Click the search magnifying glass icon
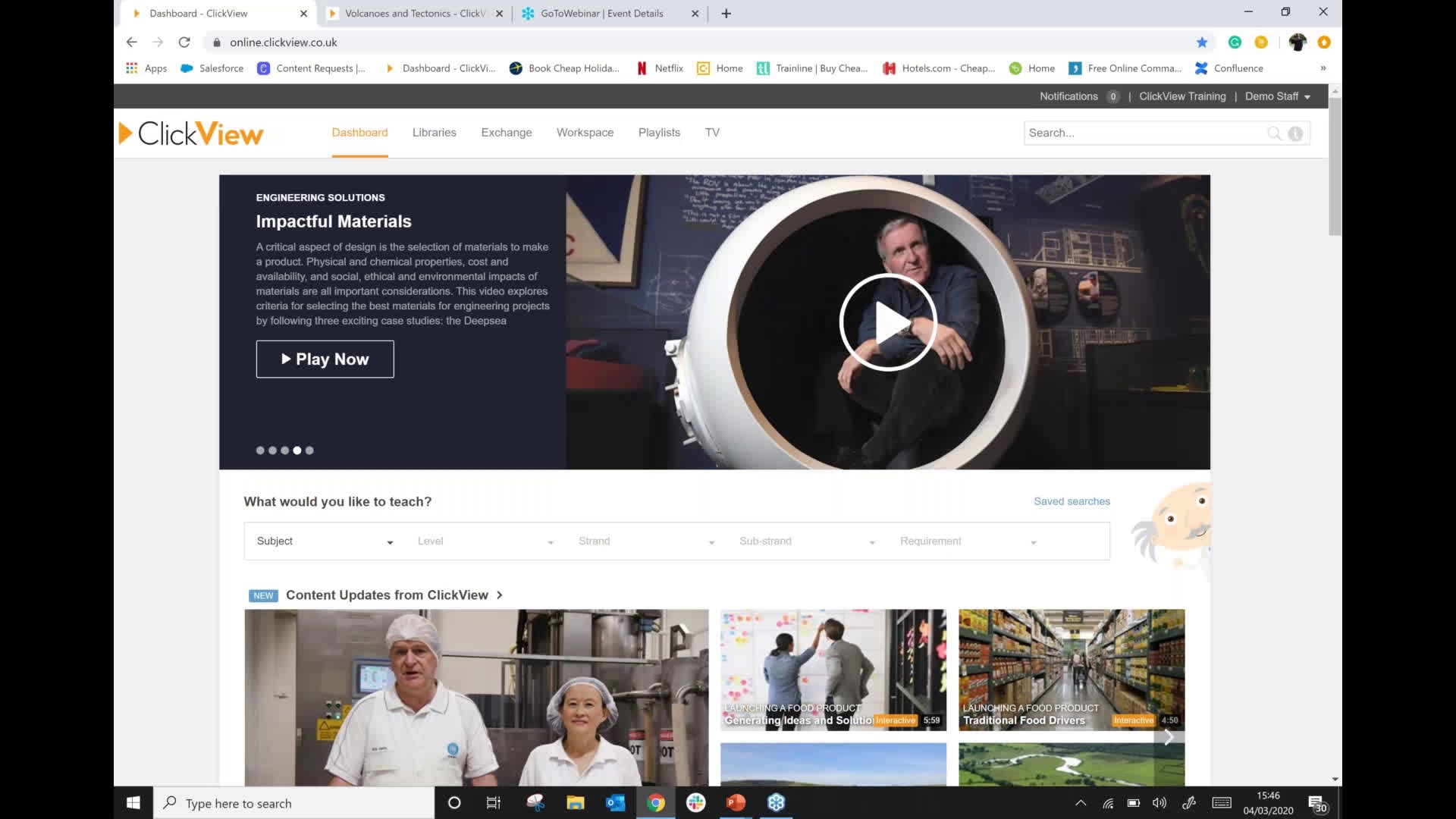The height and width of the screenshot is (819, 1456). [x=1276, y=133]
